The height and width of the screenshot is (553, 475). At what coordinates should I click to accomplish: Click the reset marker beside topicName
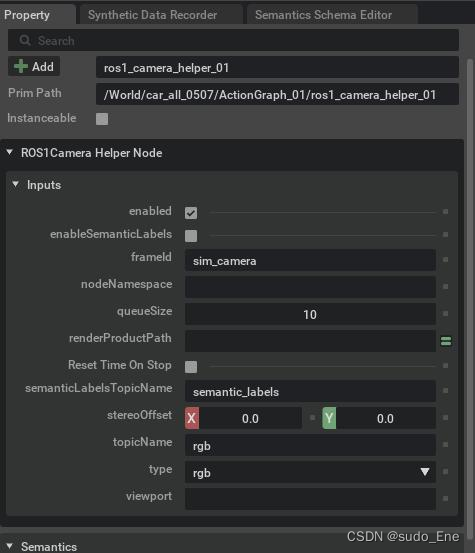pyautogui.click(x=445, y=445)
